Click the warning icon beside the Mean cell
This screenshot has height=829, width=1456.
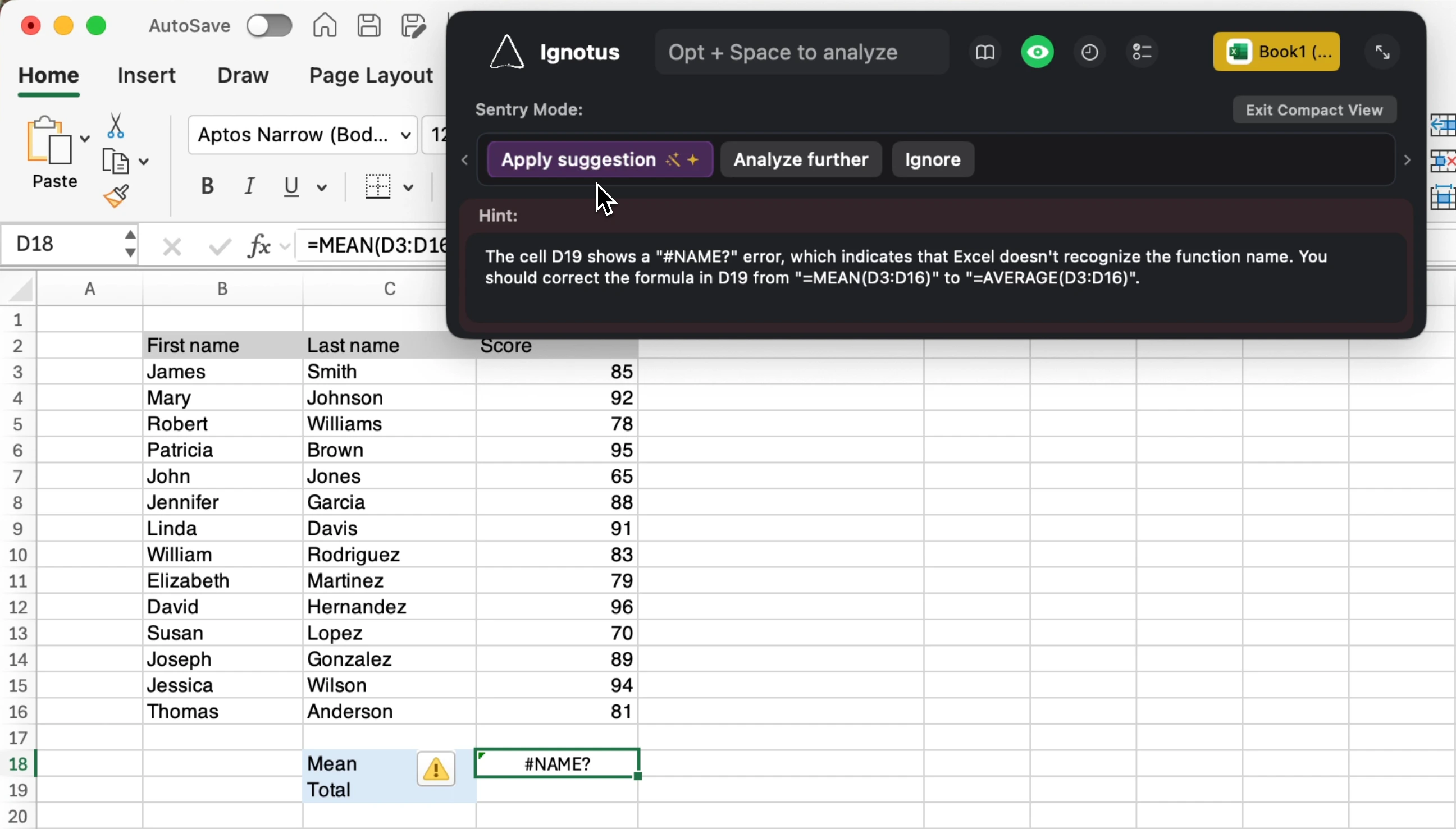pos(436,768)
